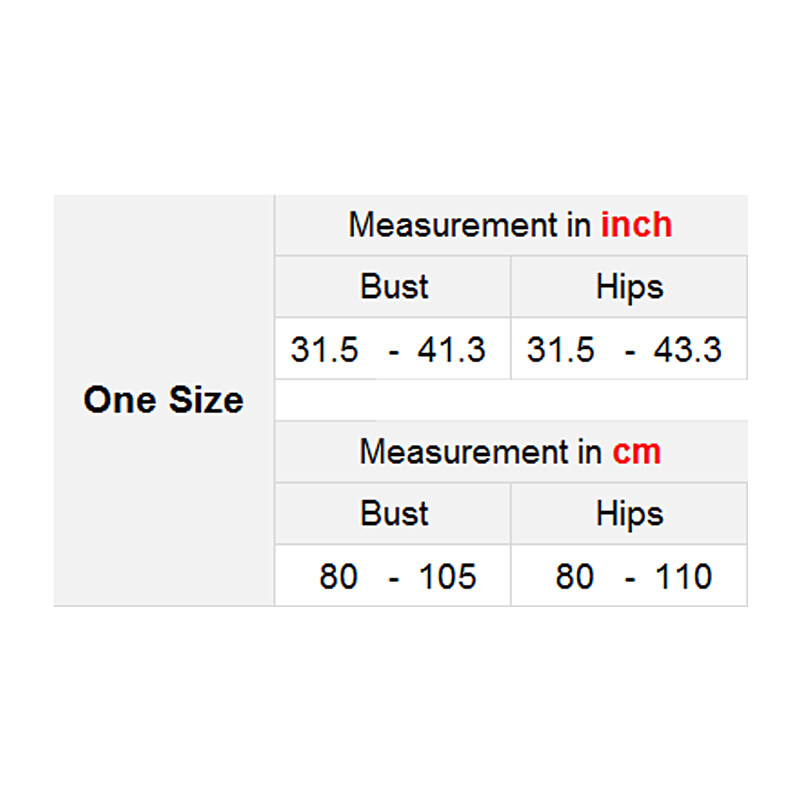Click 31.5 in the Hips inch cell

560,350
